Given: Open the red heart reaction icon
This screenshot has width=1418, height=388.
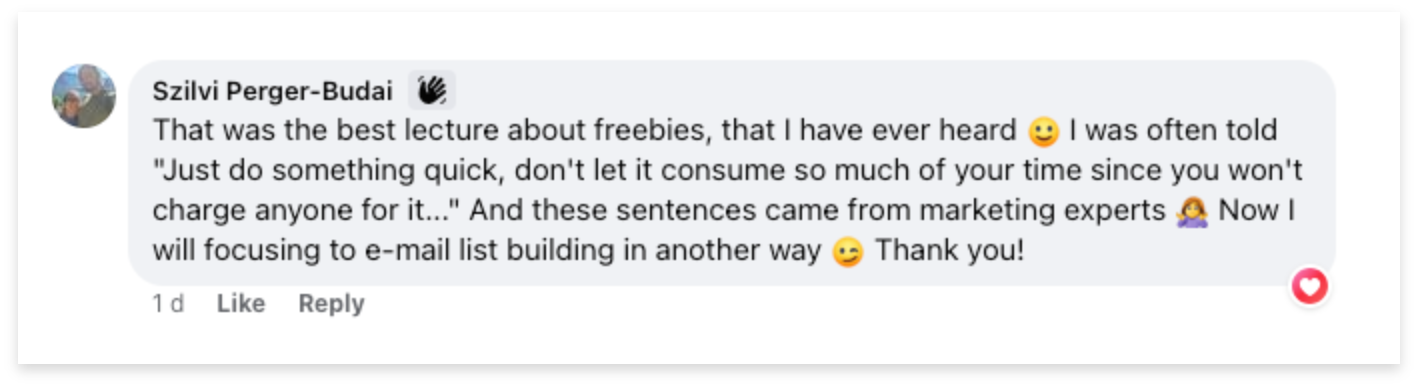Looking at the screenshot, I should click(1310, 288).
